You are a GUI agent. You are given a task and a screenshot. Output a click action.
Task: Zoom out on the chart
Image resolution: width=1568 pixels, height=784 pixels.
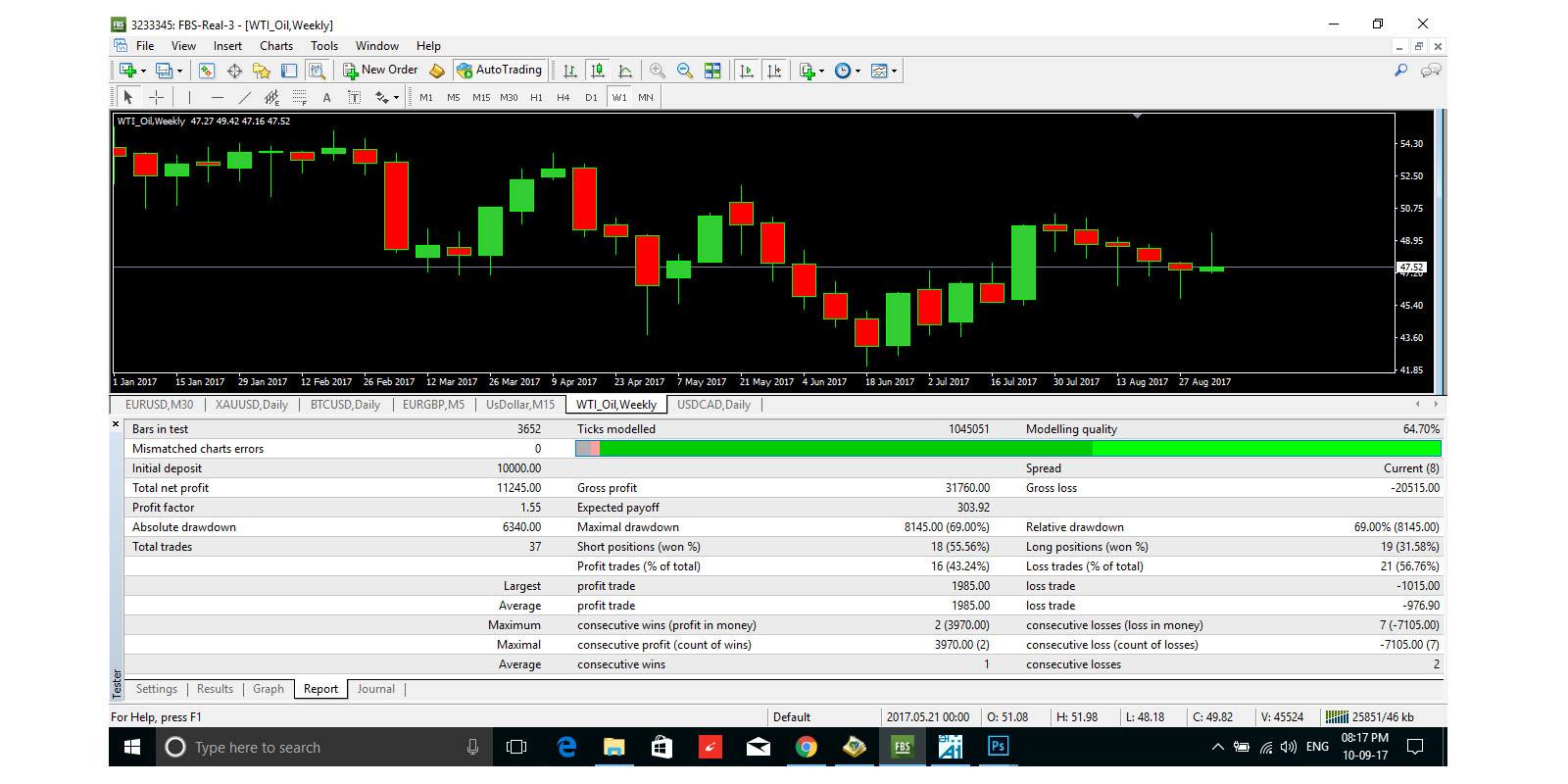685,71
